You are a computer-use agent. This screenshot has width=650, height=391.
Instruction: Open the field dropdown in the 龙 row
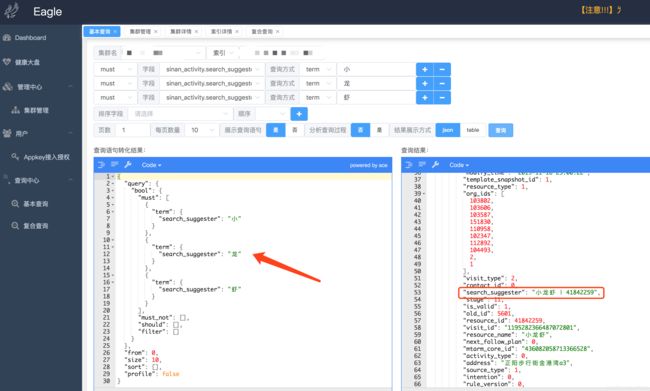(x=212, y=83)
